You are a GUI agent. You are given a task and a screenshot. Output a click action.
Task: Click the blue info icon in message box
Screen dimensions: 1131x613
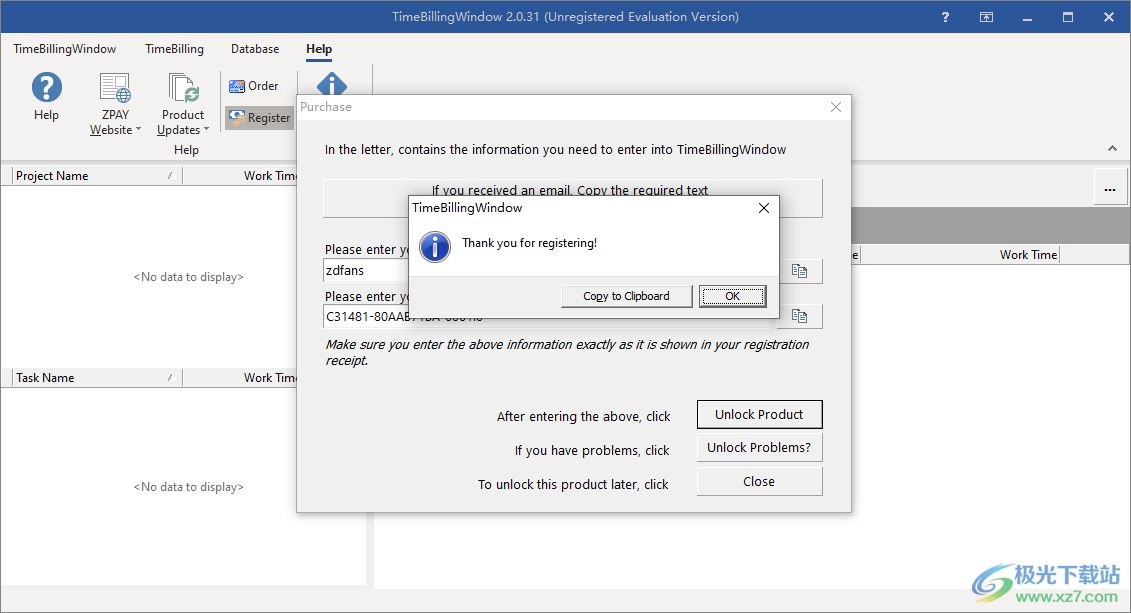click(x=435, y=247)
